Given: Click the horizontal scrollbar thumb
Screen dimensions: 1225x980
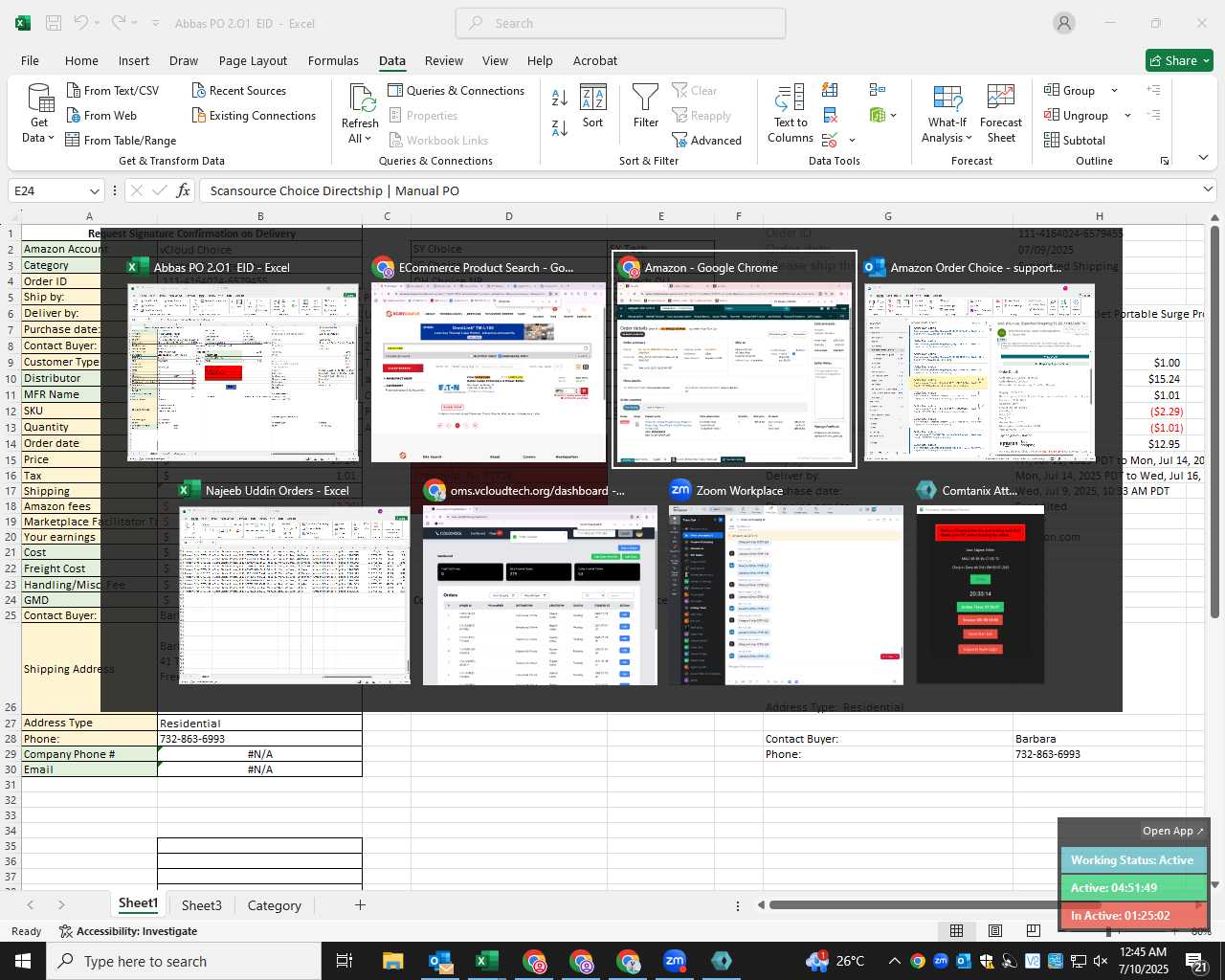Looking at the screenshot, I should [935, 904].
